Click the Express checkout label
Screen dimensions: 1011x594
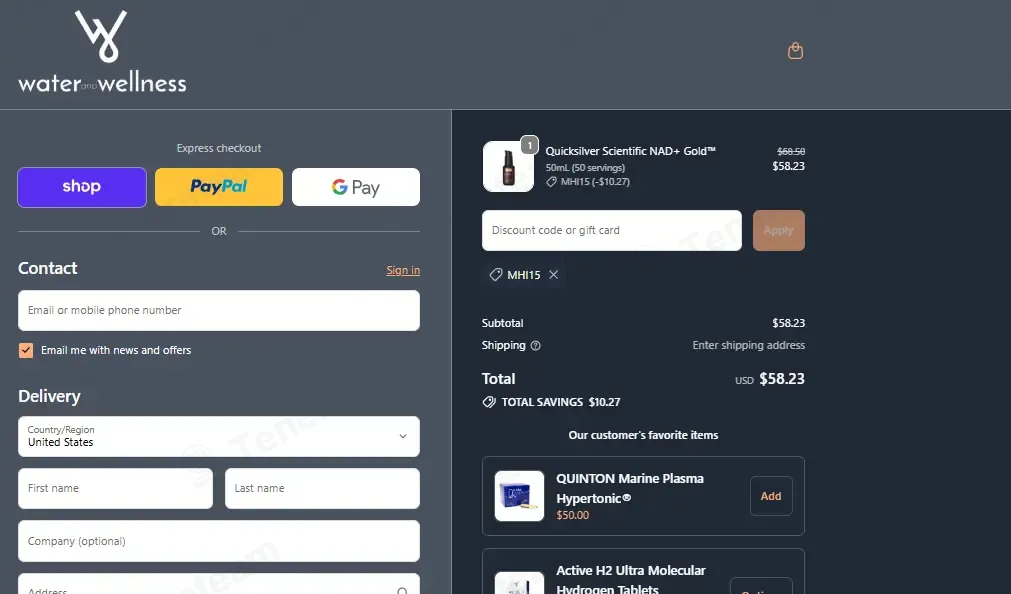tap(219, 148)
